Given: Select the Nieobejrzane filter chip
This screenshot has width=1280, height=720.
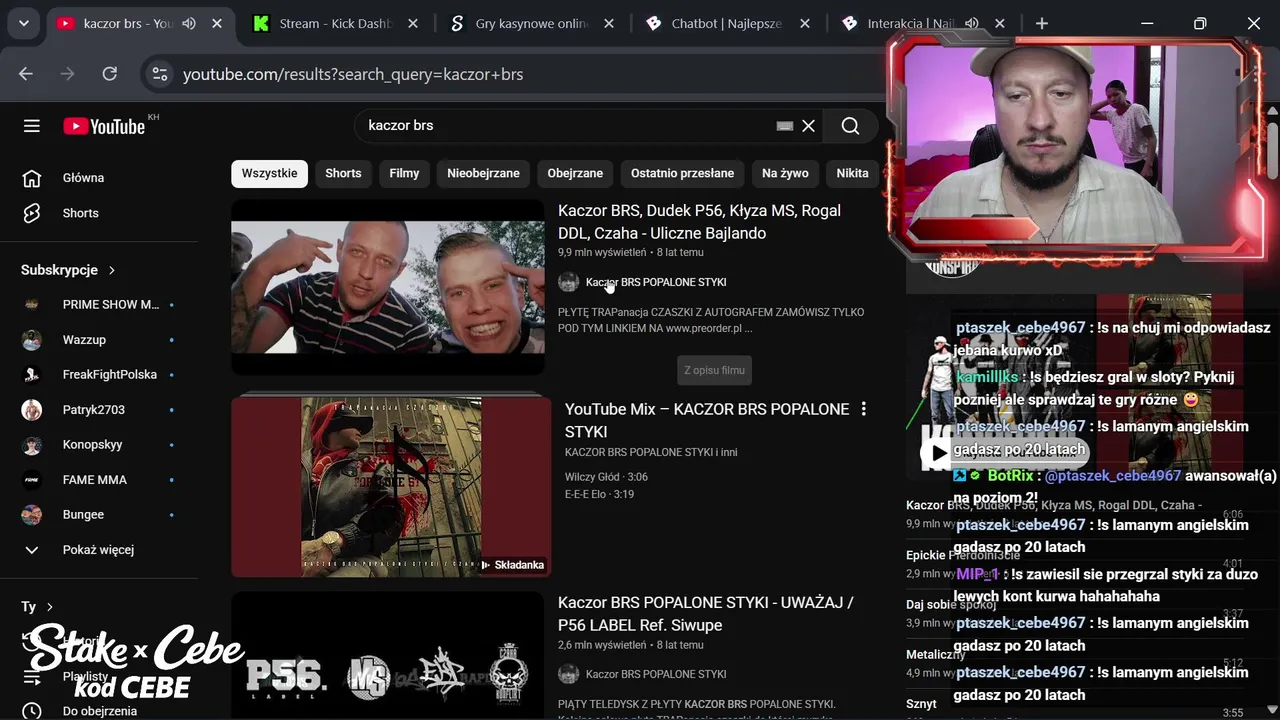Looking at the screenshot, I should point(483,173).
